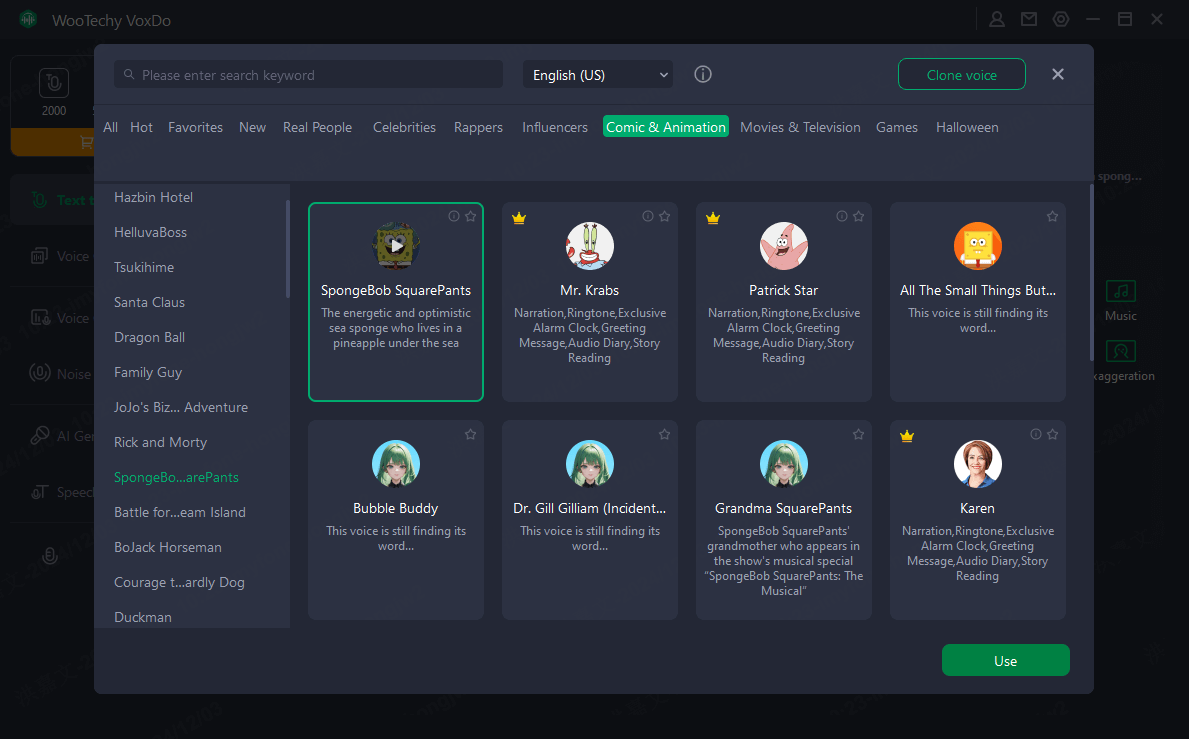Open the settings gear icon in title bar

pos(1061,19)
